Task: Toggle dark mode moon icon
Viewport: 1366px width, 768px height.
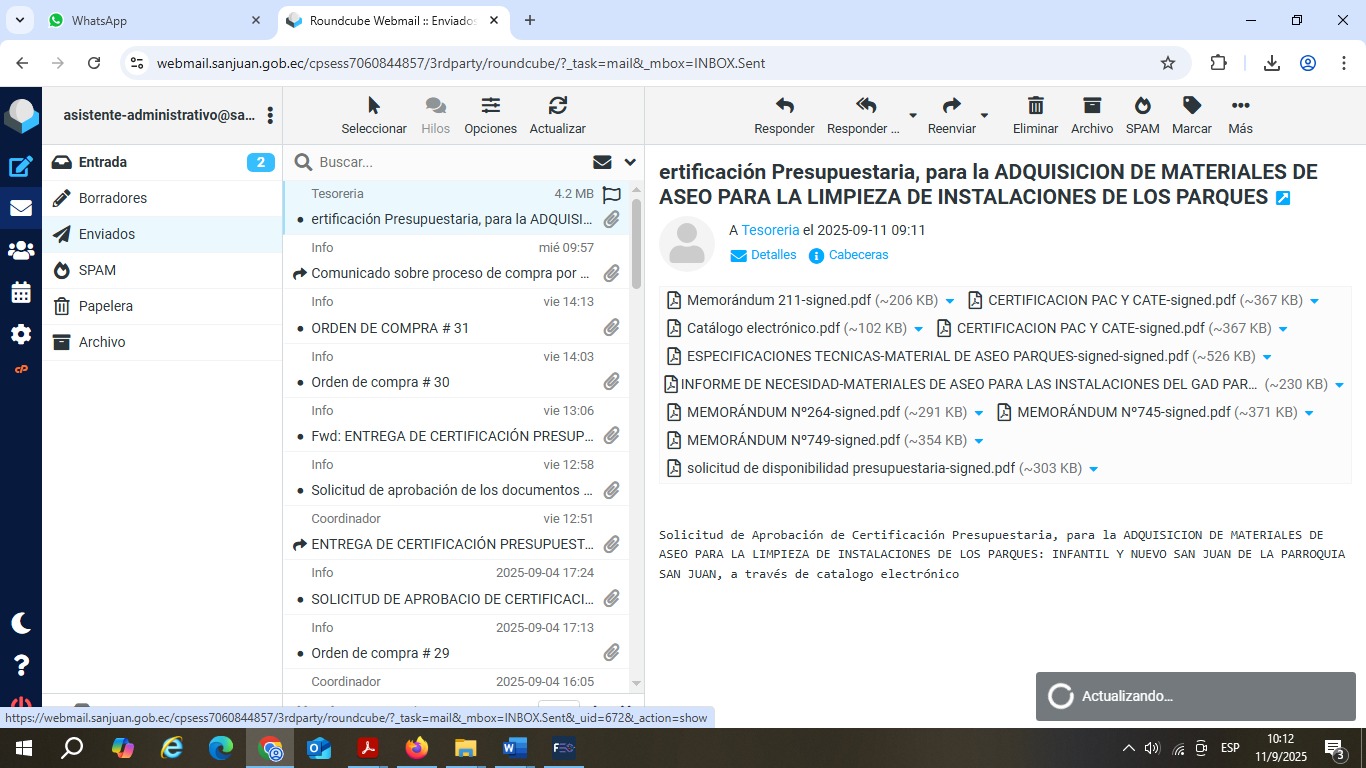Action: click(21, 623)
